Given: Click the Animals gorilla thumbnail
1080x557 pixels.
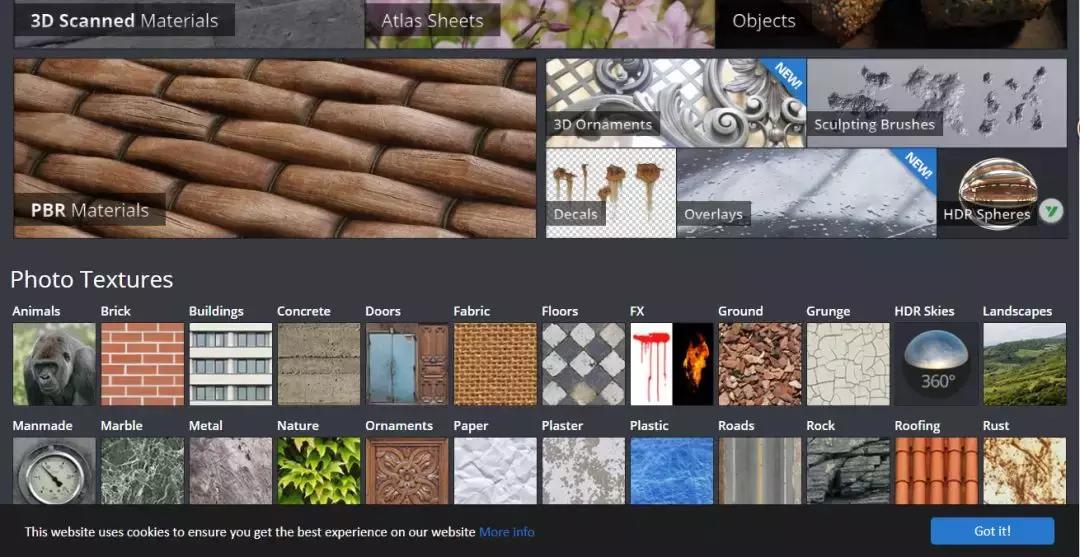Looking at the screenshot, I should click(x=54, y=364).
